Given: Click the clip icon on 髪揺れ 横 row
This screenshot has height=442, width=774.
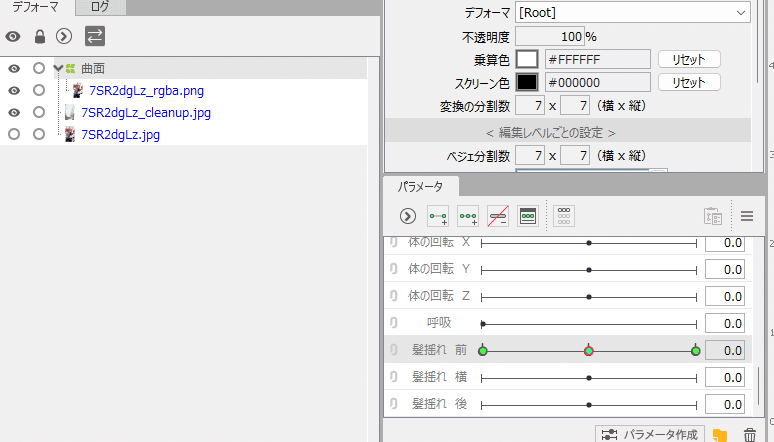Looking at the screenshot, I should [x=393, y=377].
